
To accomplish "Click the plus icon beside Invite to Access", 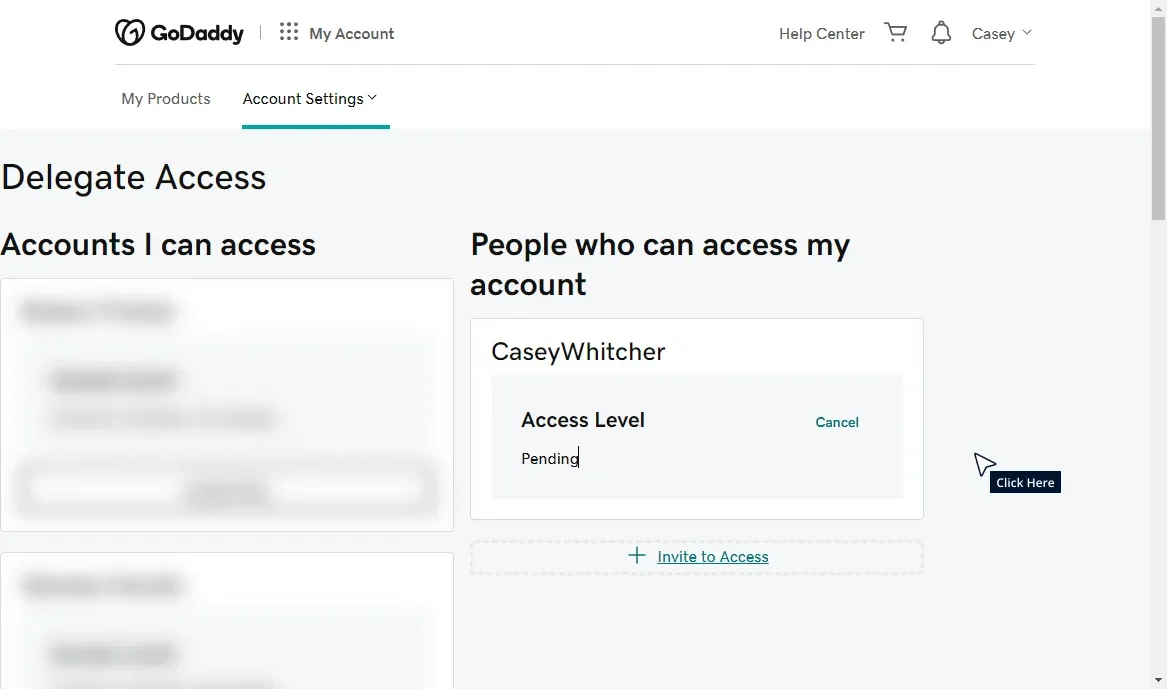I will 637,556.
